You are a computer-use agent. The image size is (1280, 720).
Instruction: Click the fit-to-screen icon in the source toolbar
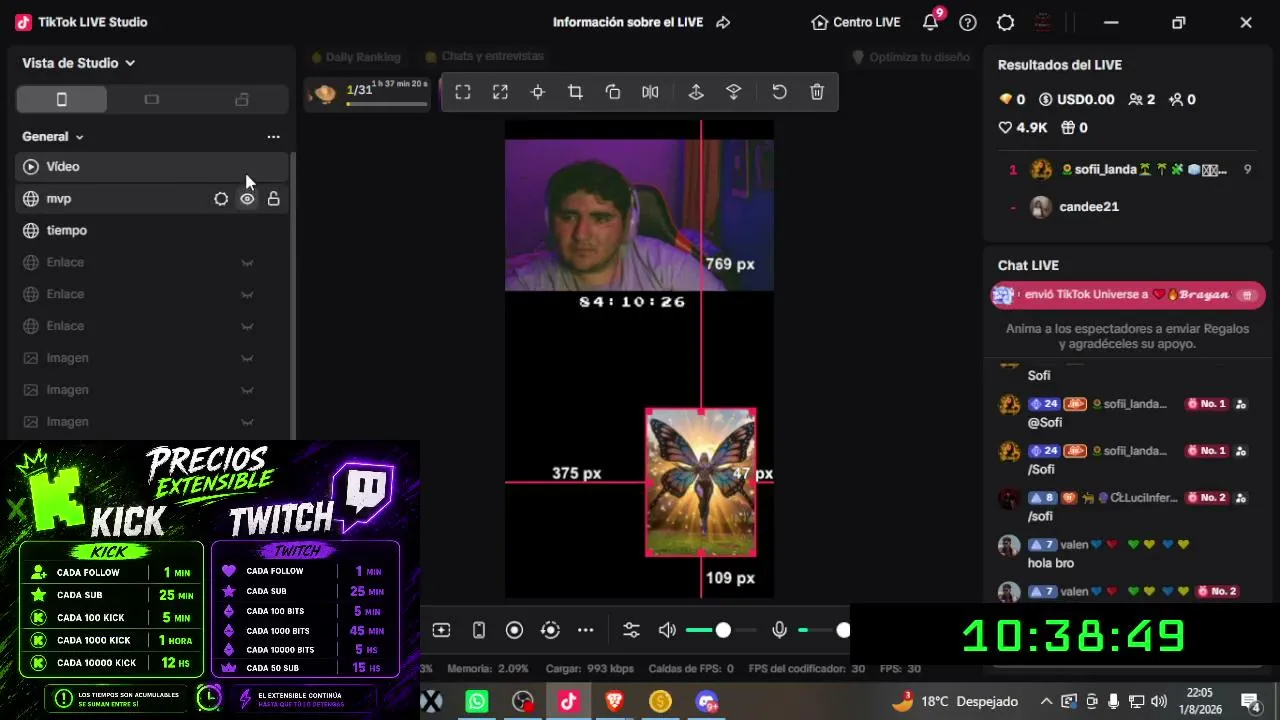tap(463, 92)
